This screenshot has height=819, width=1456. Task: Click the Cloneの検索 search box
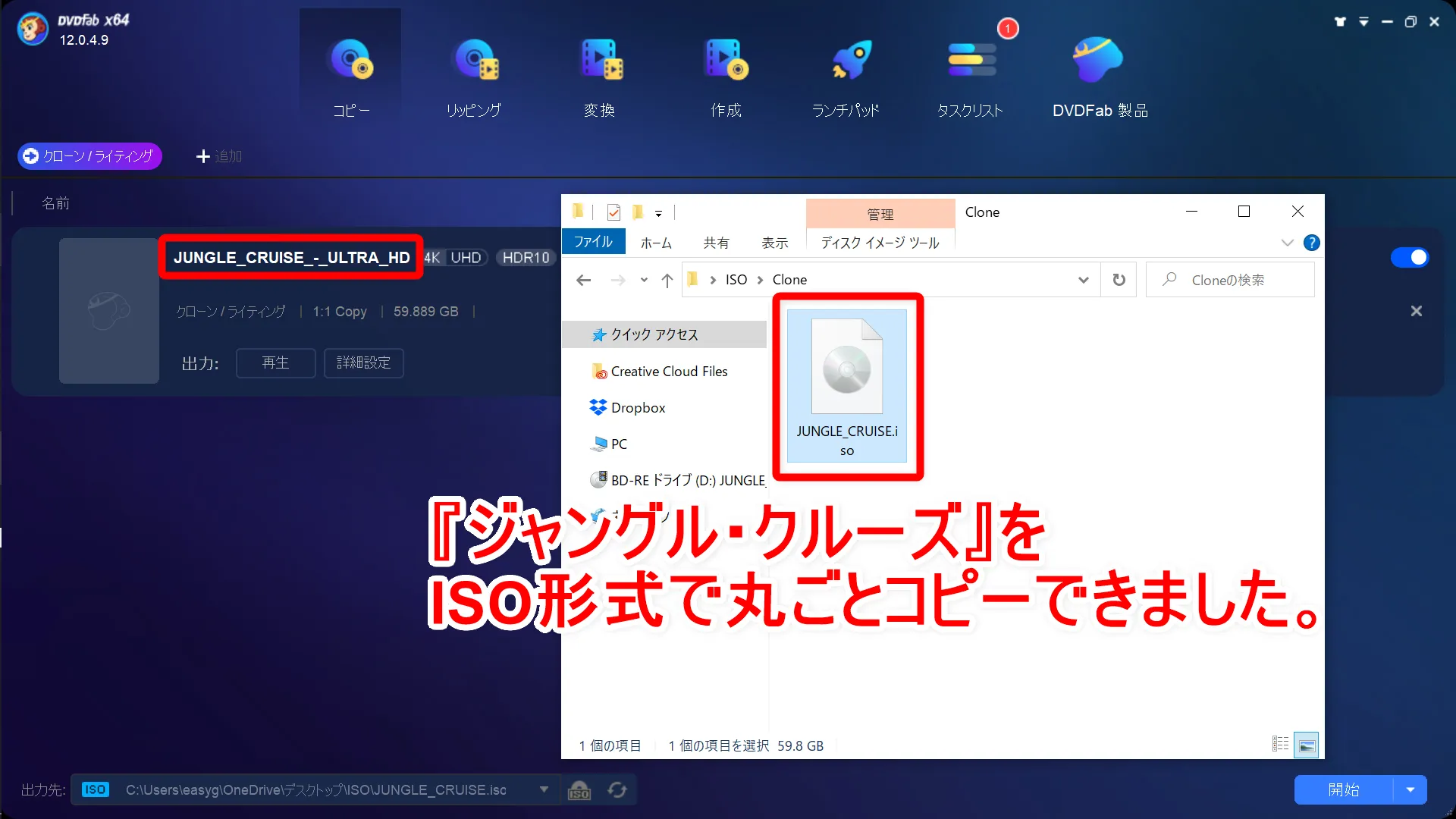point(1230,280)
